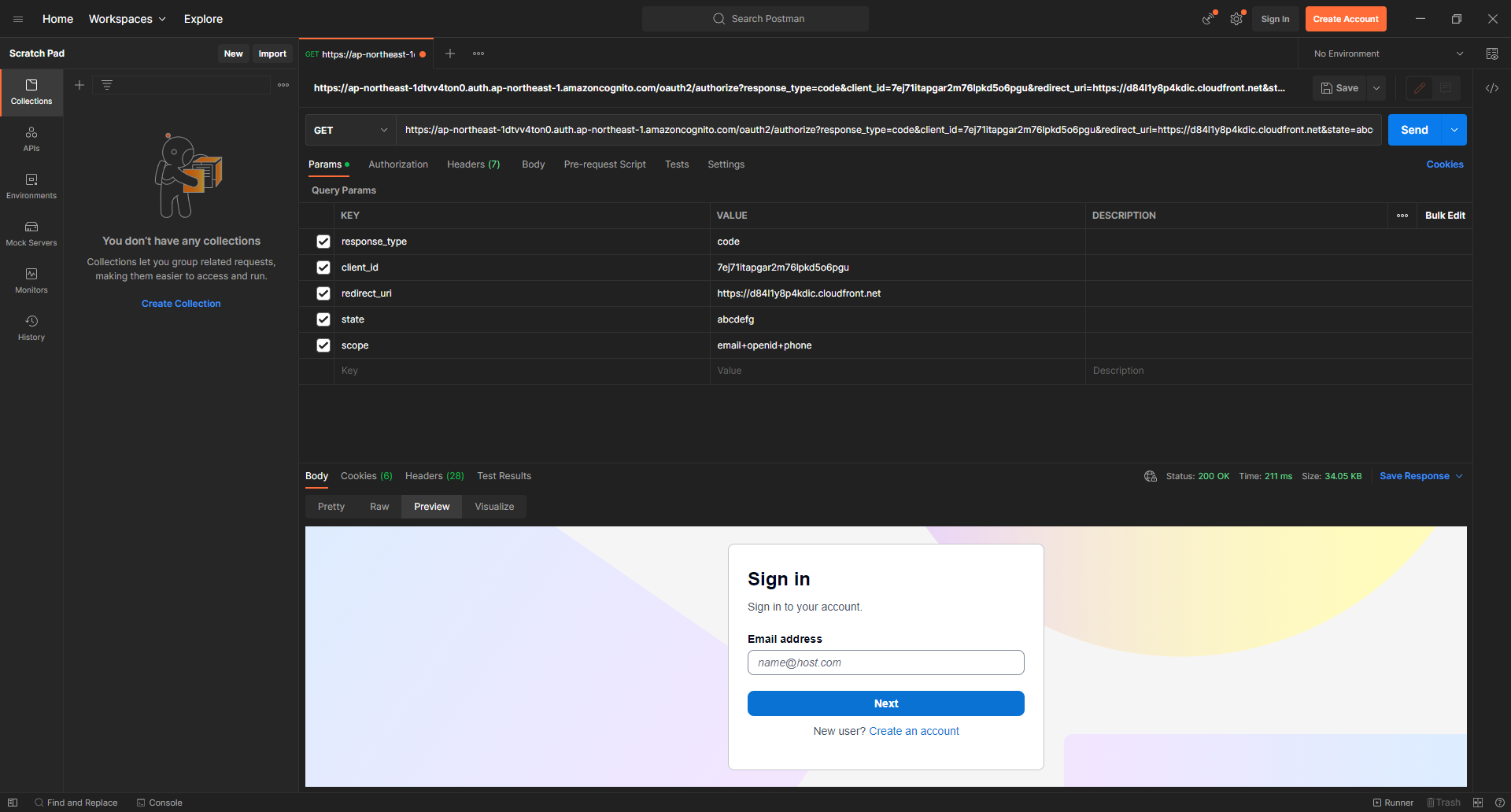Open Find and Replace in status bar
Image resolution: width=1511 pixels, height=812 pixels.
point(76,803)
